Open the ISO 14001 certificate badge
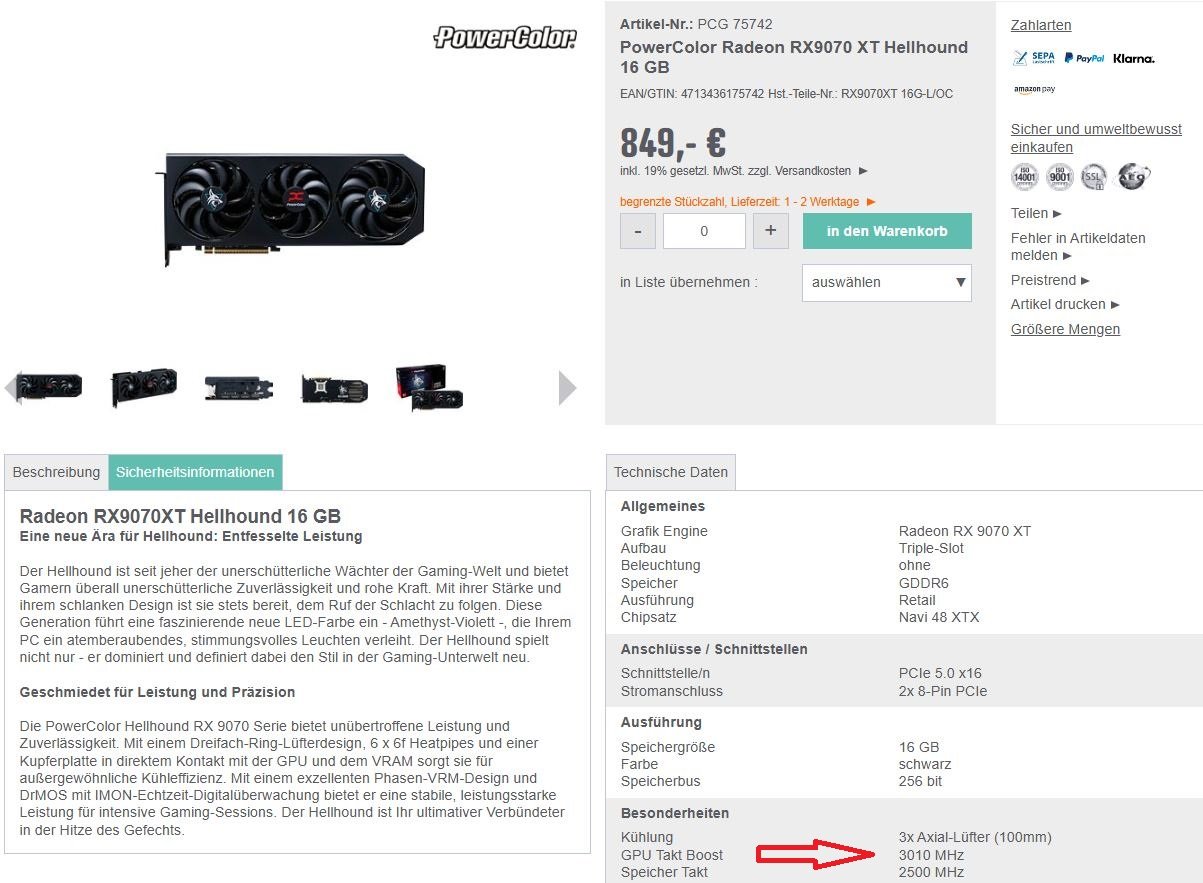The image size is (1203, 883). click(1025, 177)
